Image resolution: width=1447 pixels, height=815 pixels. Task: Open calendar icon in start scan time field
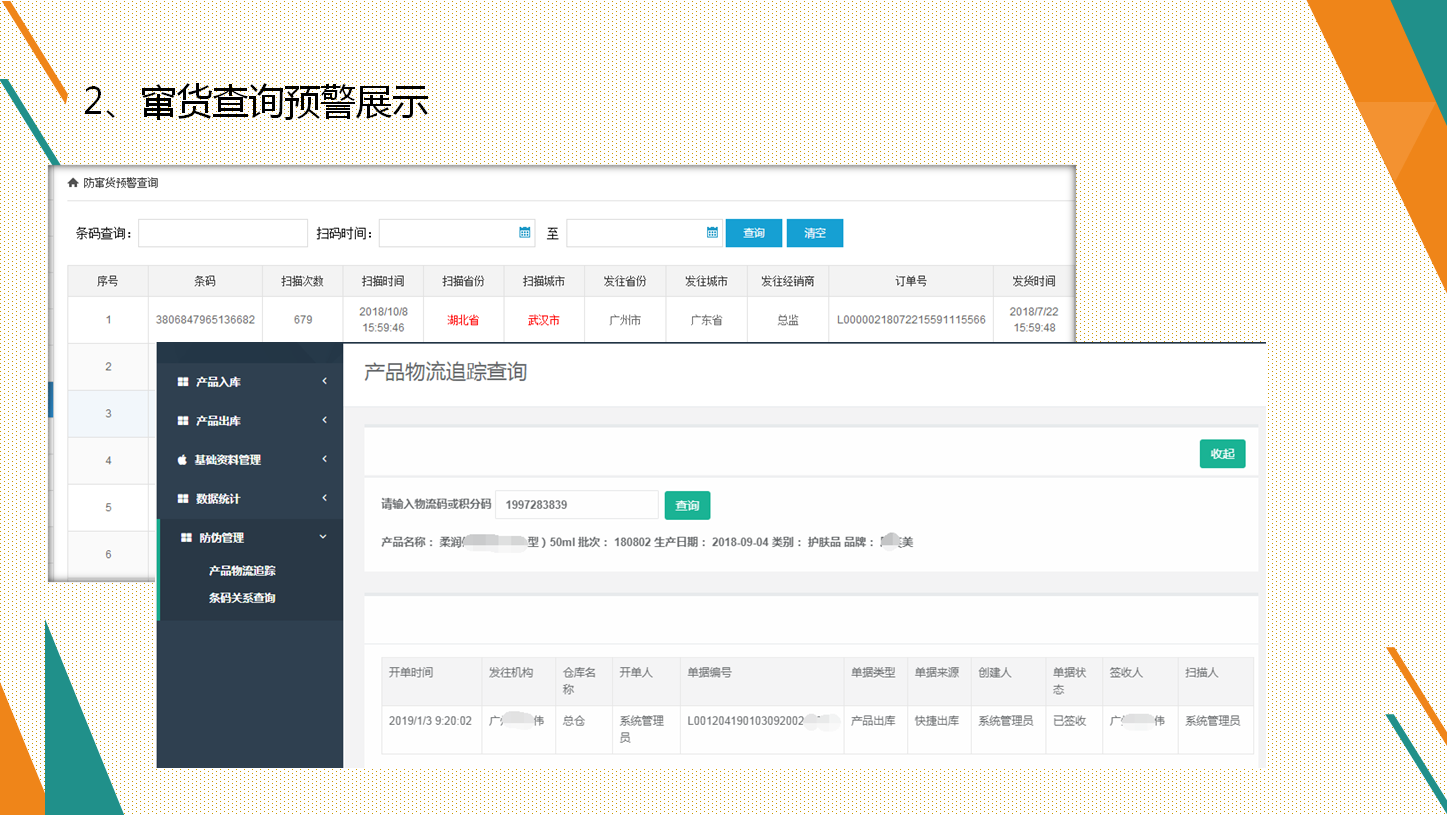(525, 233)
